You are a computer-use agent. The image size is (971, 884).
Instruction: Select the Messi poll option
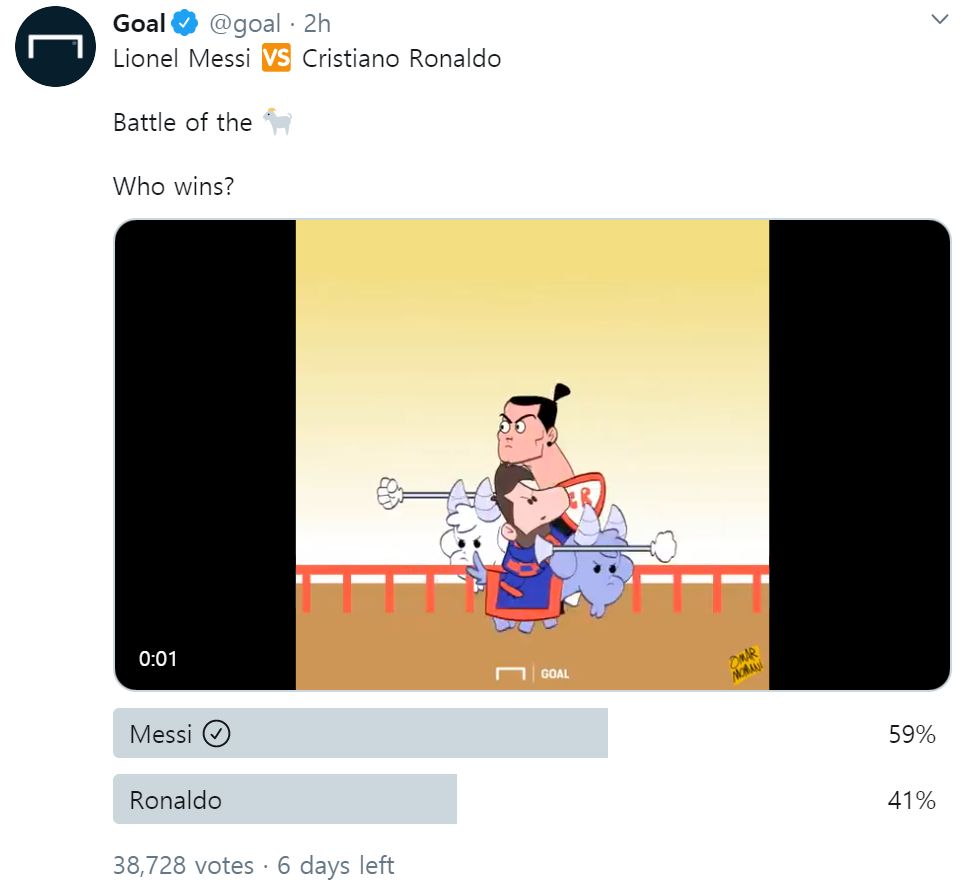360,734
